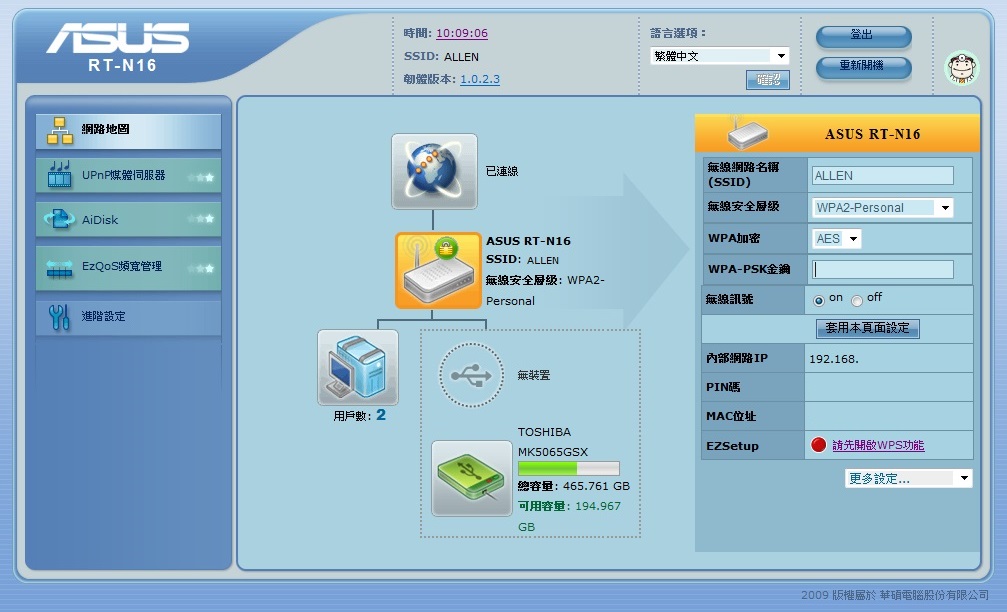Click the disk capacity usage bar

pyautogui.click(x=568, y=468)
